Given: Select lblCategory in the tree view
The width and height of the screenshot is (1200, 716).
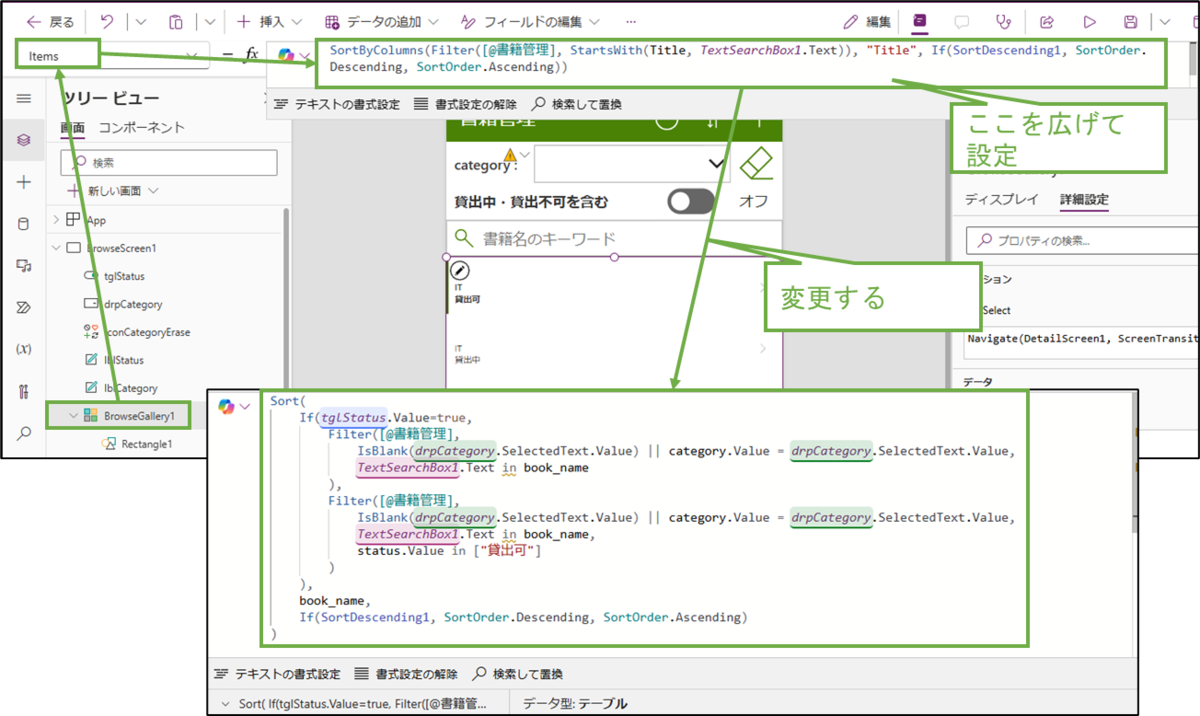Looking at the screenshot, I should pos(130,388).
